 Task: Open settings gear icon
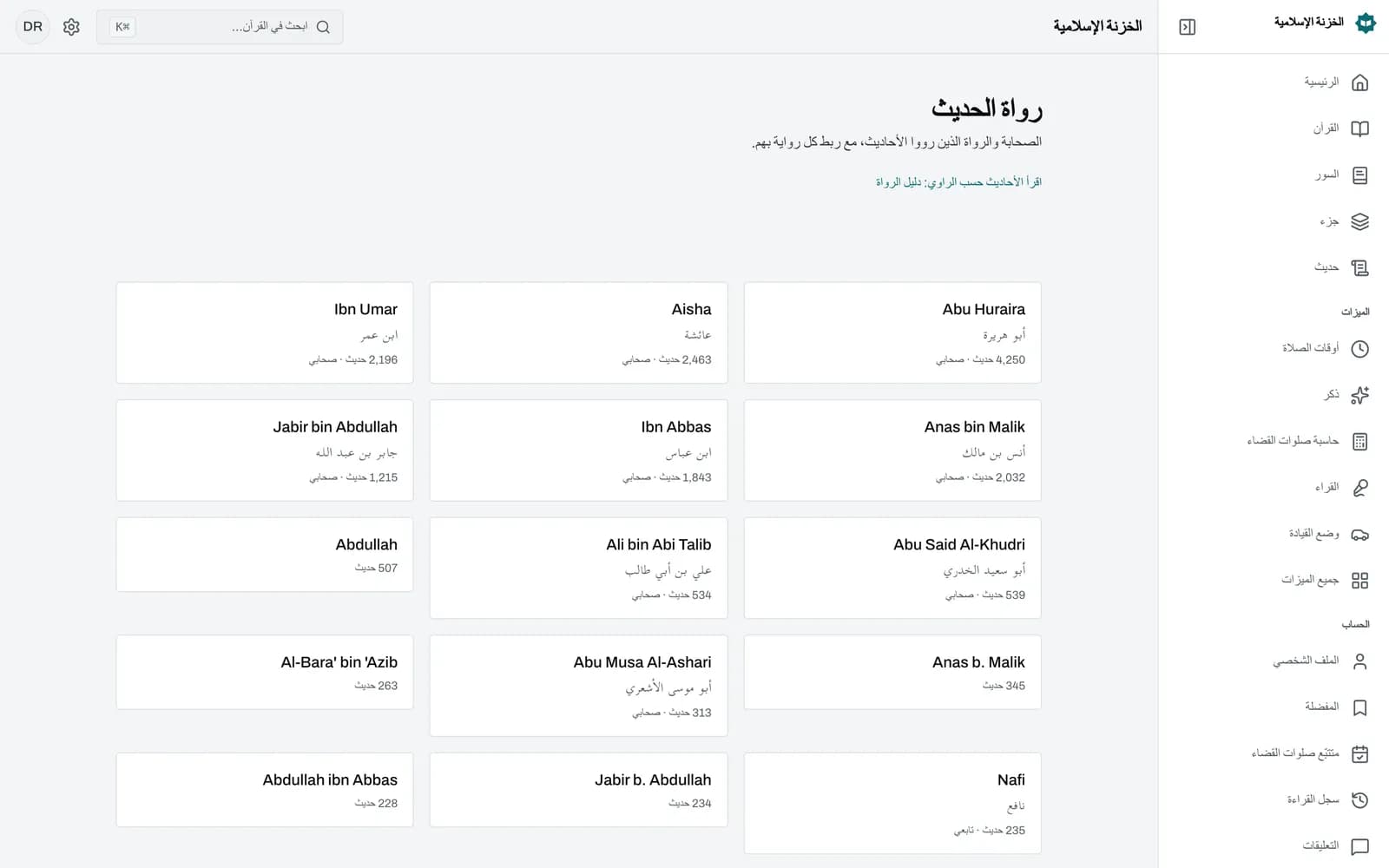tap(71, 27)
